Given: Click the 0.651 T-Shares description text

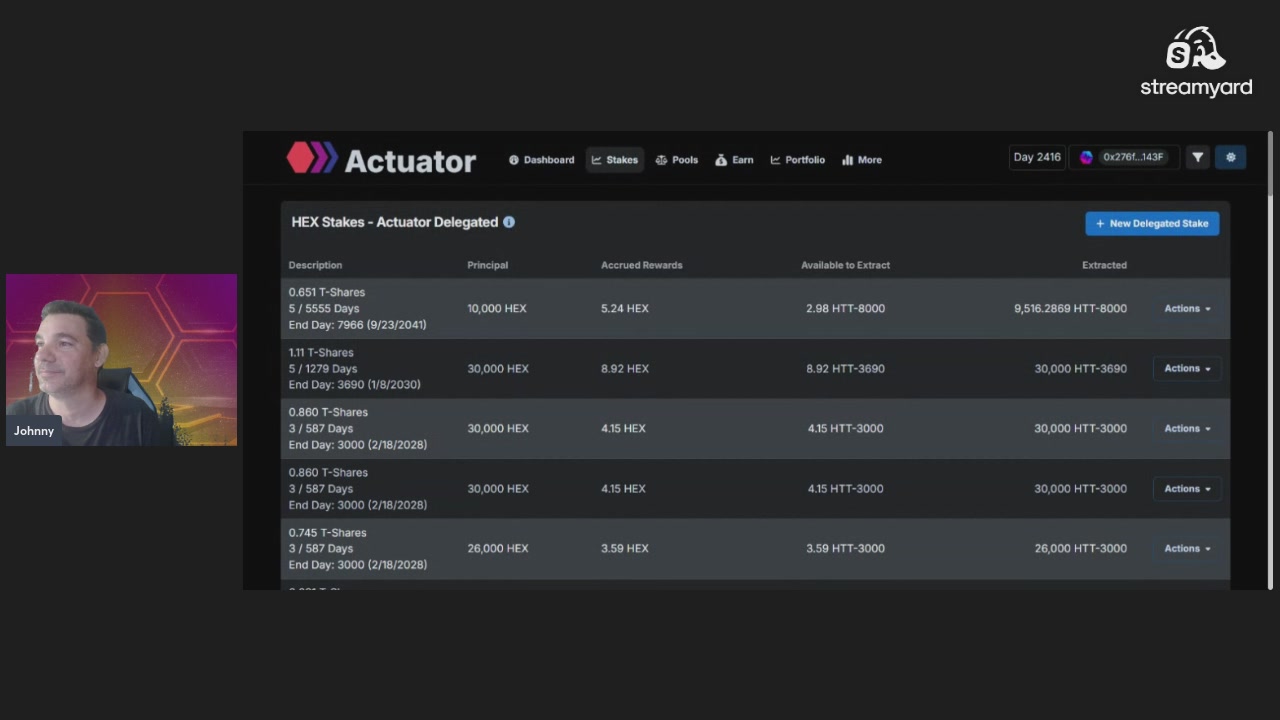Looking at the screenshot, I should pyautogui.click(x=327, y=292).
